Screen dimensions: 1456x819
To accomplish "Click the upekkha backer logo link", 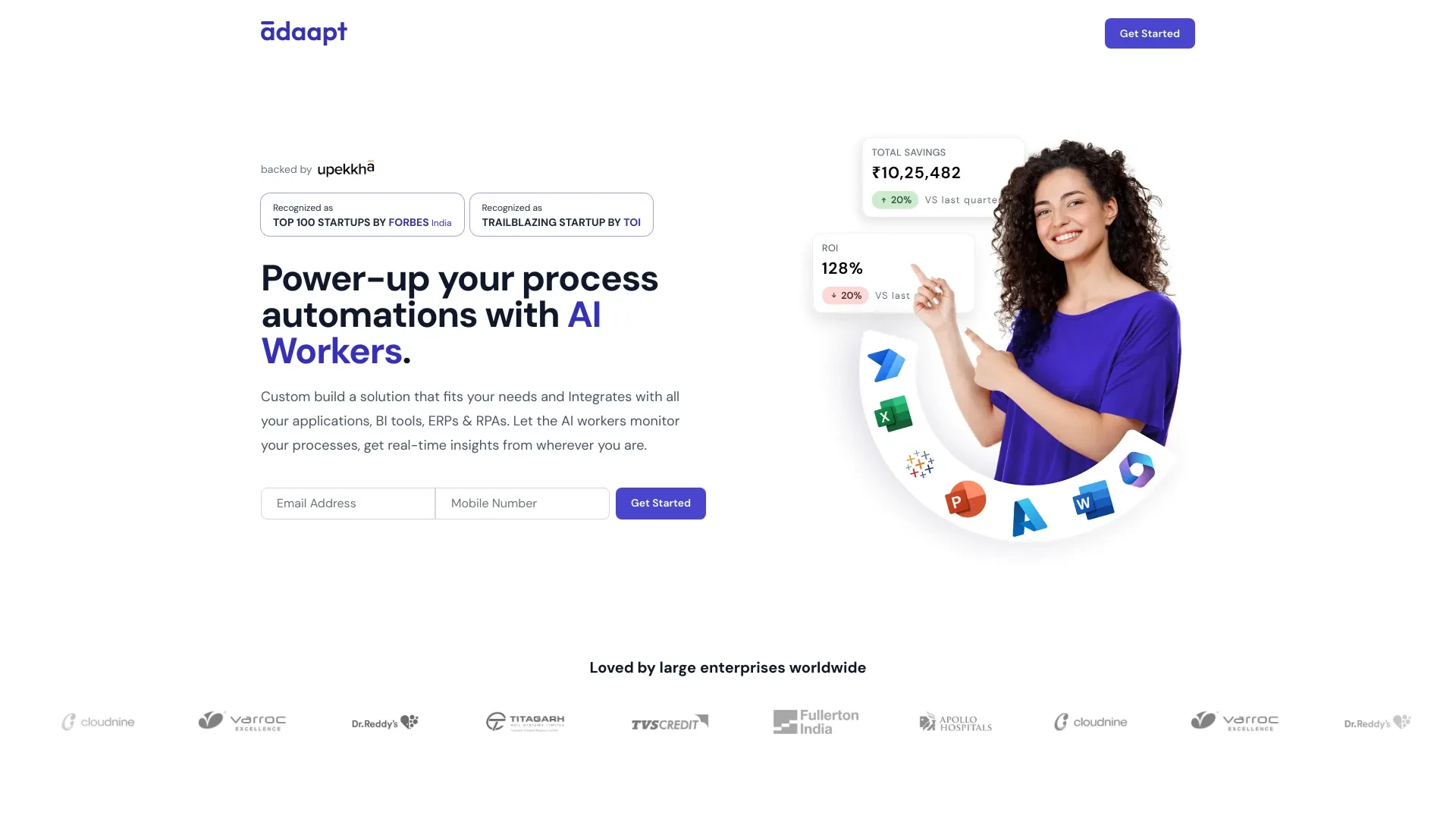I will pyautogui.click(x=345, y=168).
